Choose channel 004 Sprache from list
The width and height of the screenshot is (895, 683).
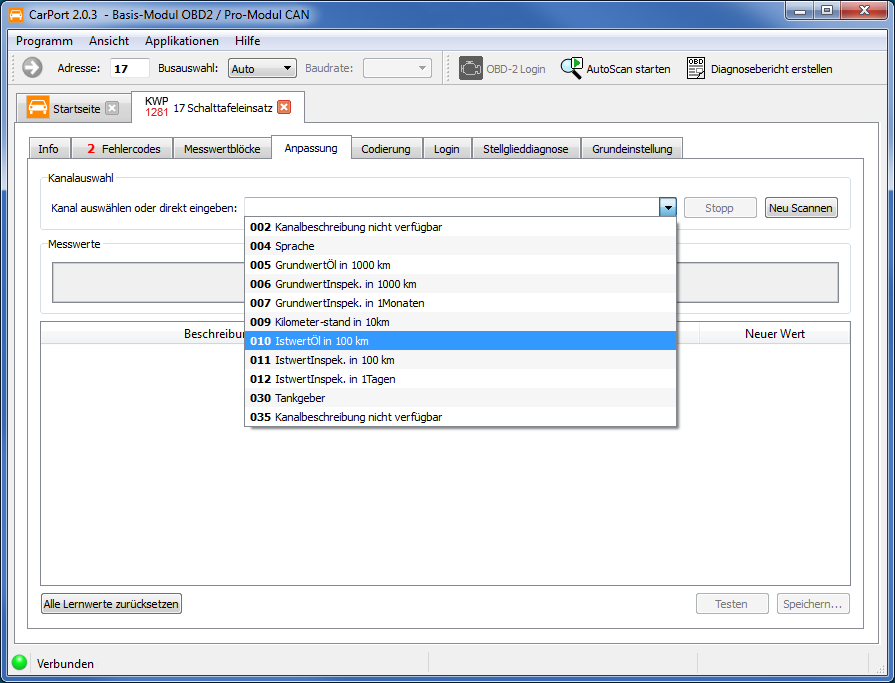460,246
